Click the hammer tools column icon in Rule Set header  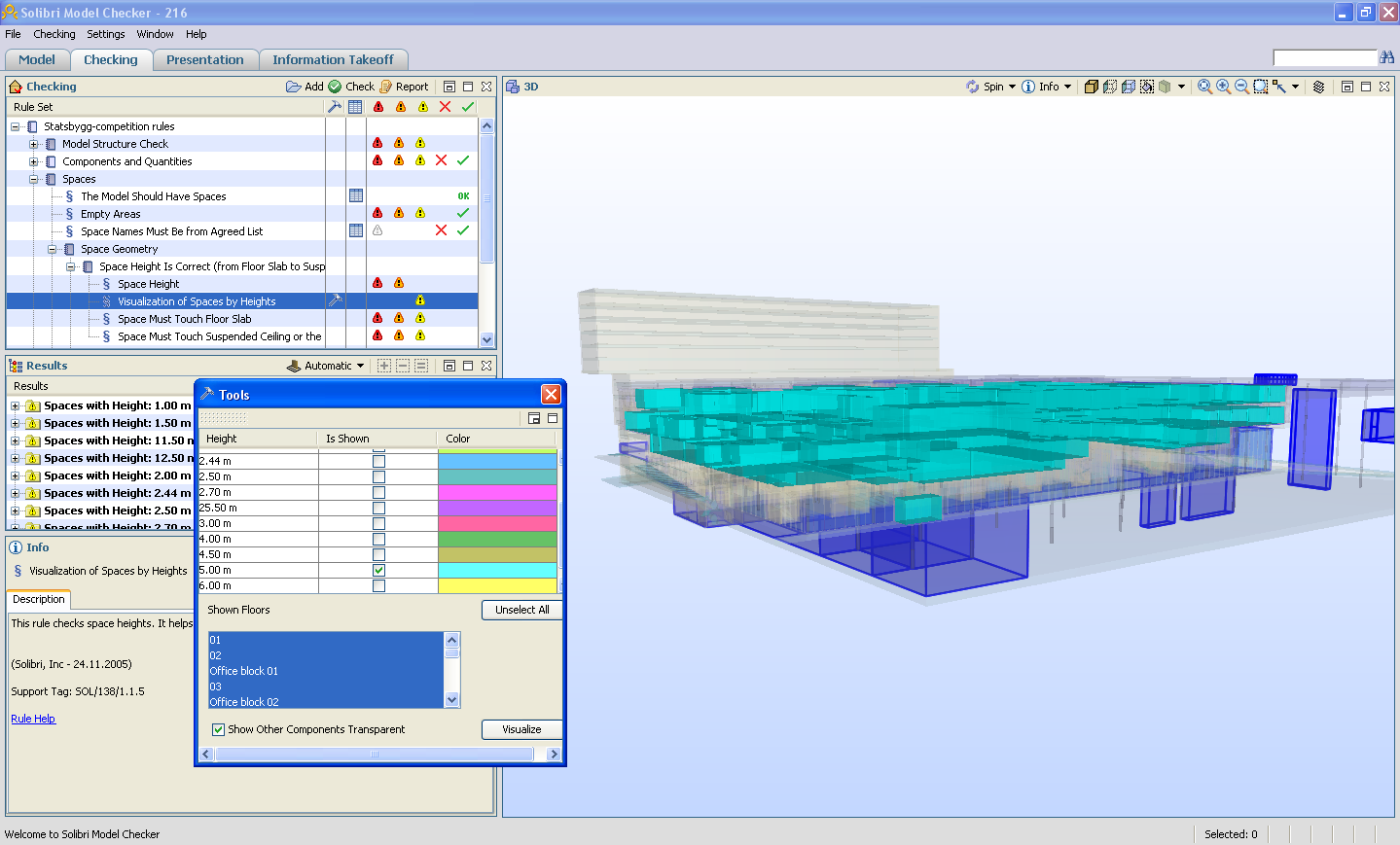click(x=335, y=107)
